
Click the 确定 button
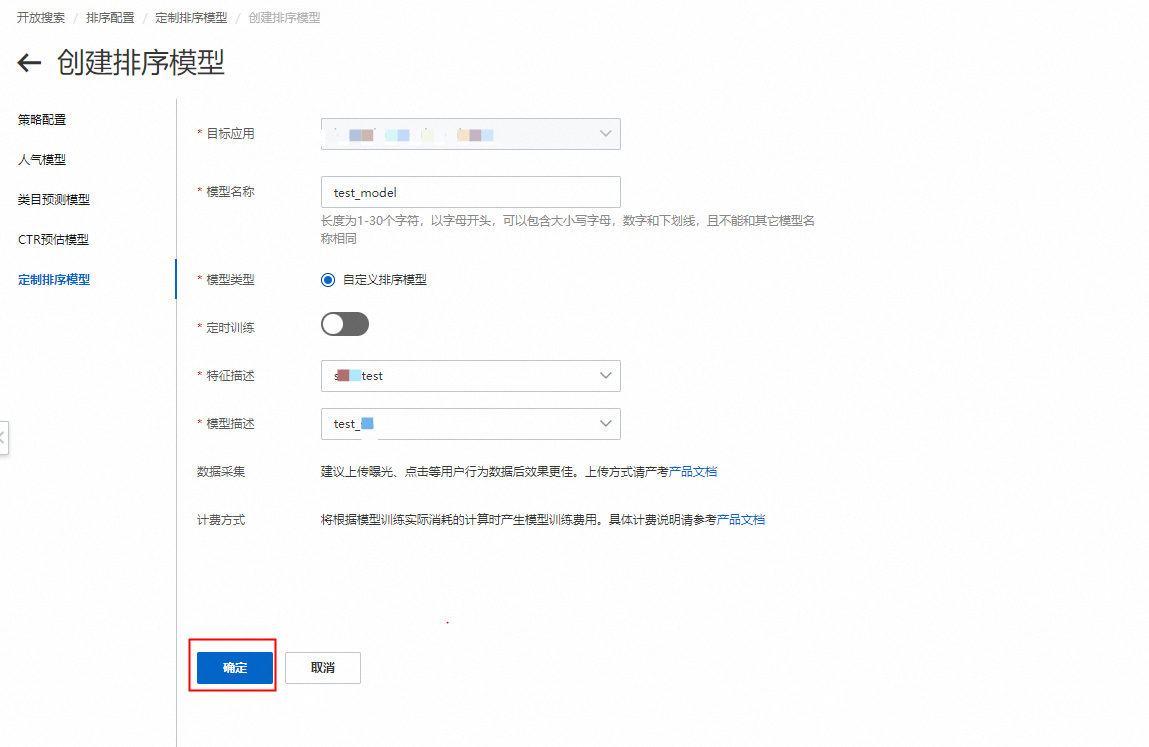(234, 668)
